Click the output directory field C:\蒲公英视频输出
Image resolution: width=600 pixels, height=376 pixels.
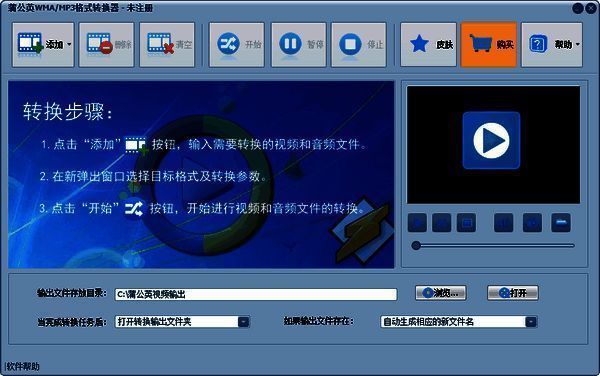(256, 294)
